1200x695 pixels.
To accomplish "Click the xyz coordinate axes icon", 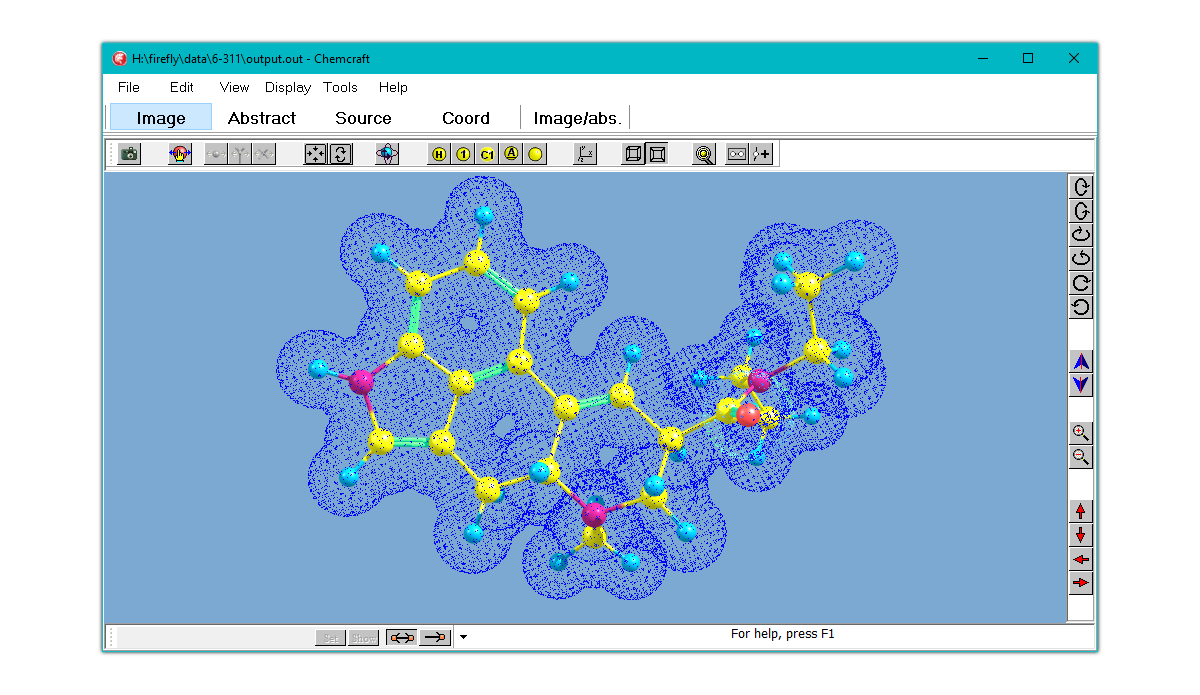I will [585, 154].
